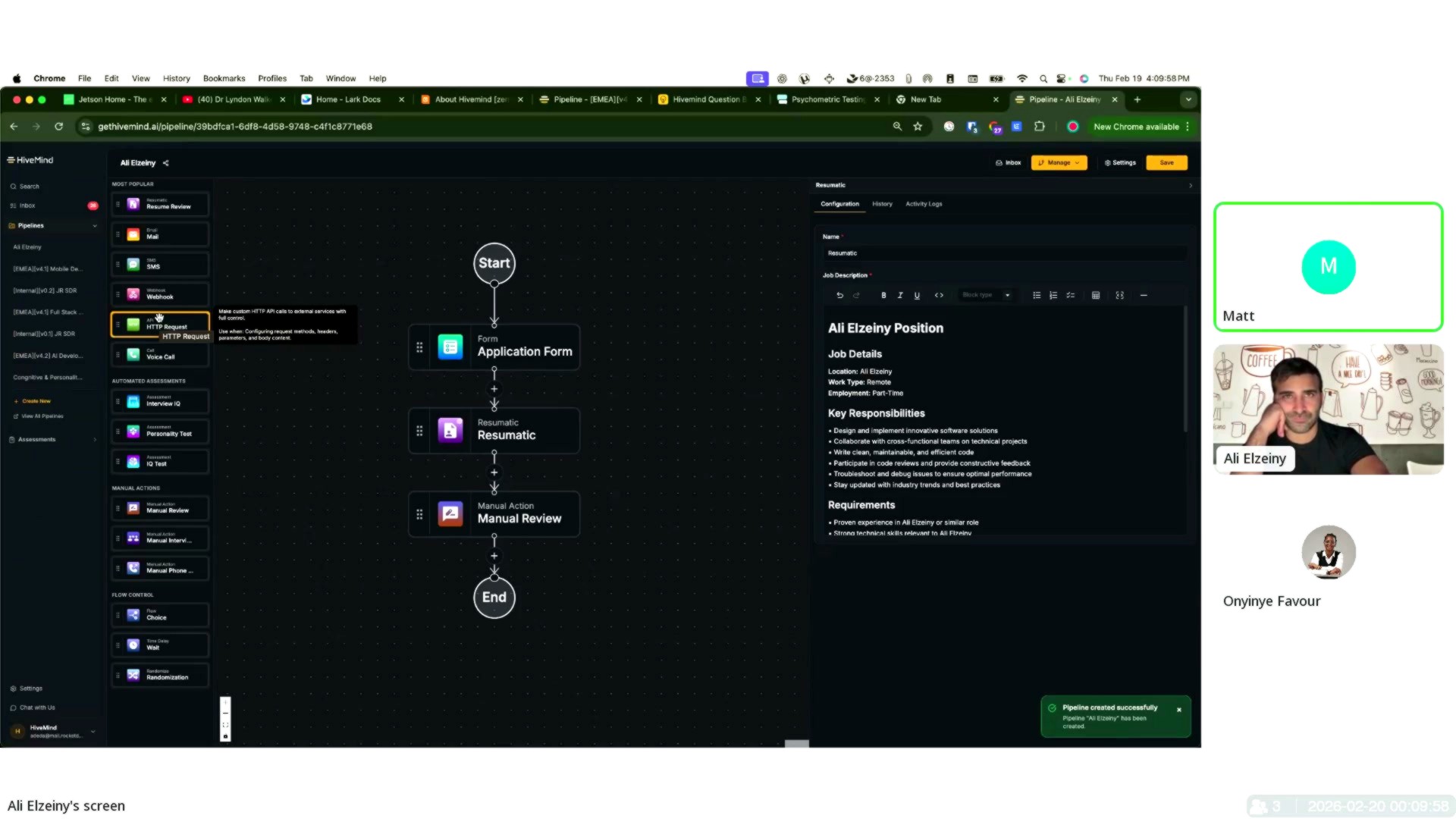Viewport: 1456px width, 819px height.
Task: Switch to Psychometric Testing browser tab
Action: (827, 99)
